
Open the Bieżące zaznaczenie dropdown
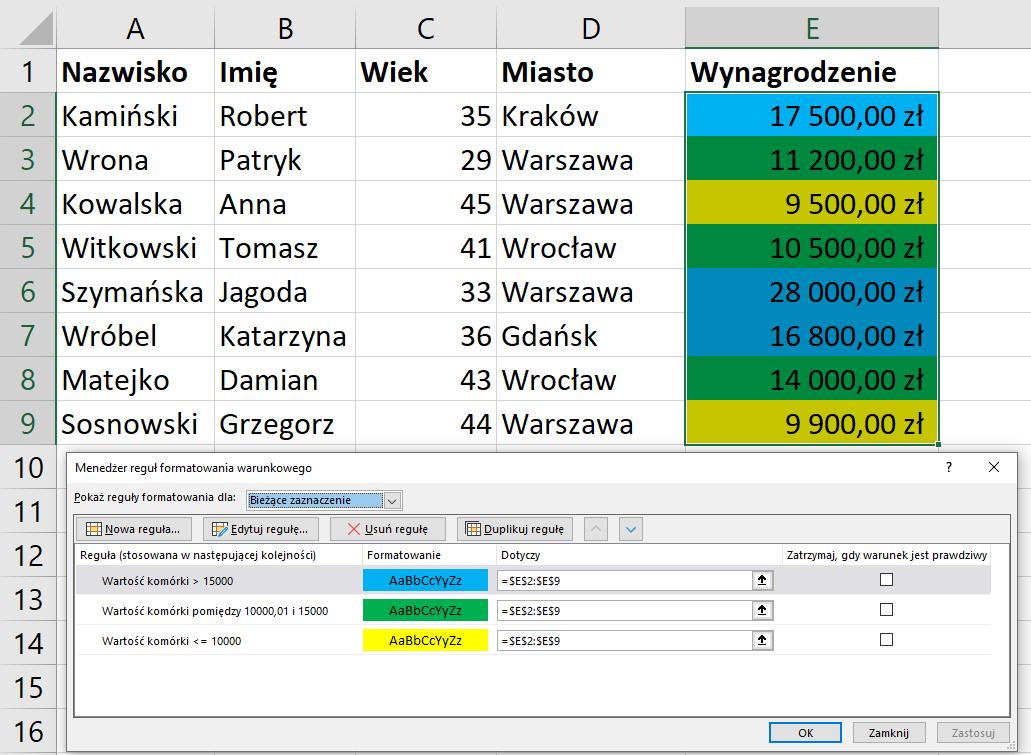(393, 500)
